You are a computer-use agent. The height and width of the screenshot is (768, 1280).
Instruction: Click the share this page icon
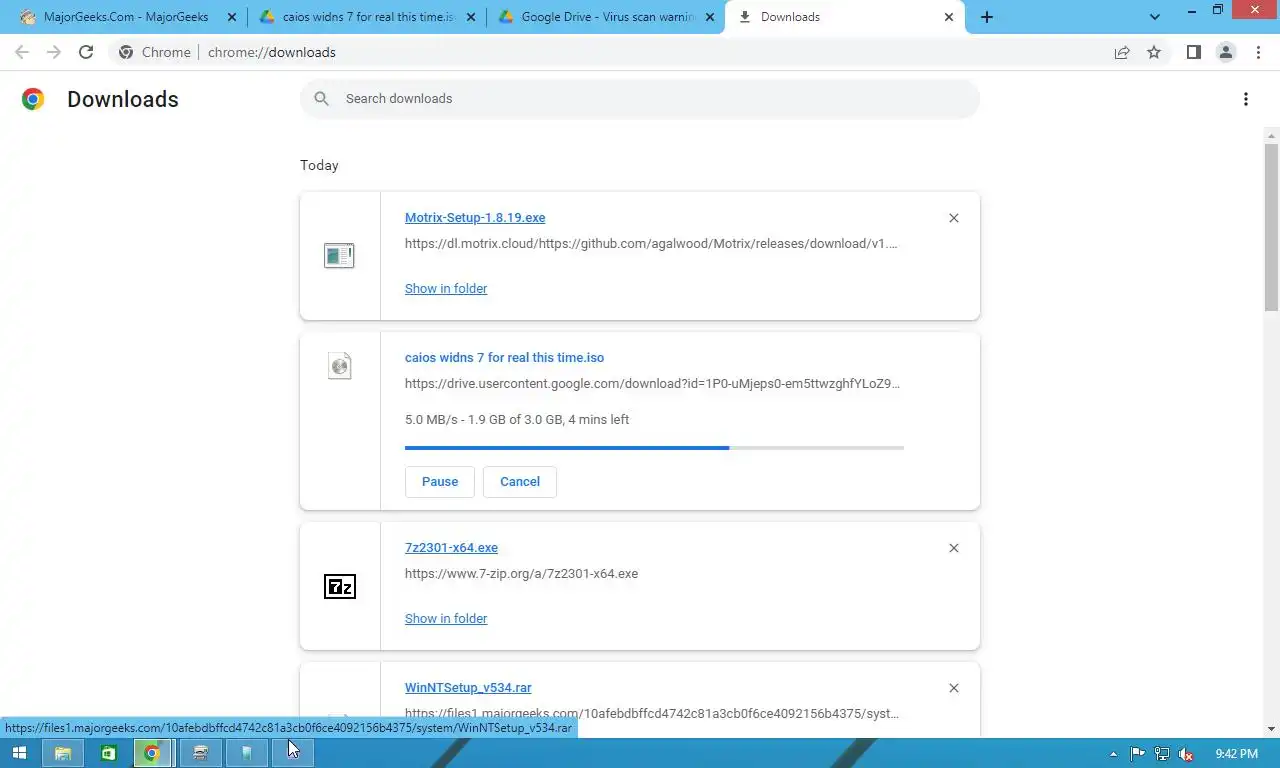pos(1122,52)
